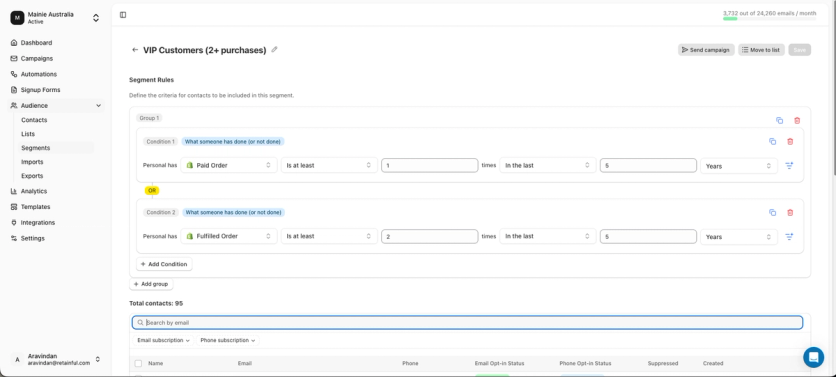Open Condition 1 'Is at least' dropdown
836x377 pixels.
pos(329,165)
